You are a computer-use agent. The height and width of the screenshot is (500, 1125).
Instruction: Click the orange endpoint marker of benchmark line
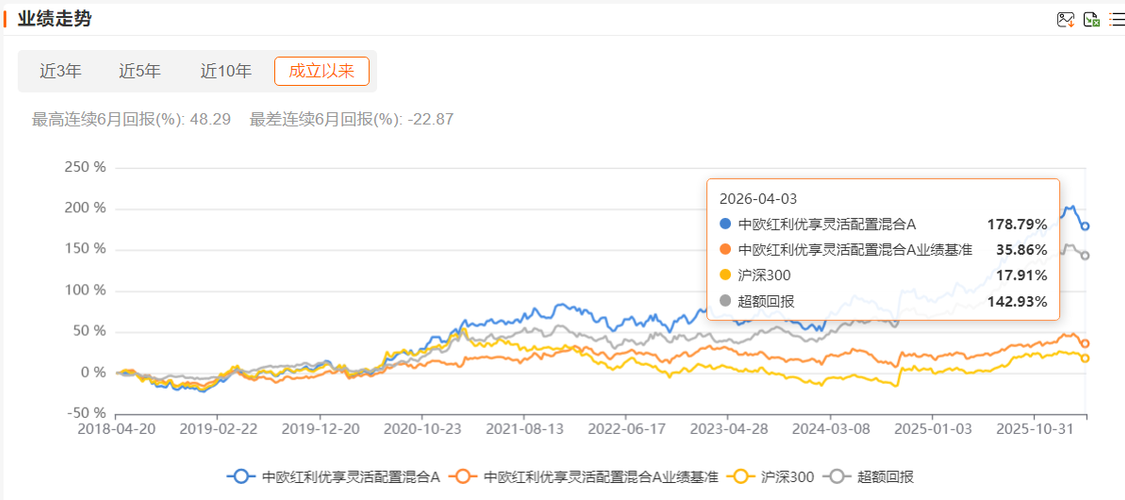pos(1086,343)
